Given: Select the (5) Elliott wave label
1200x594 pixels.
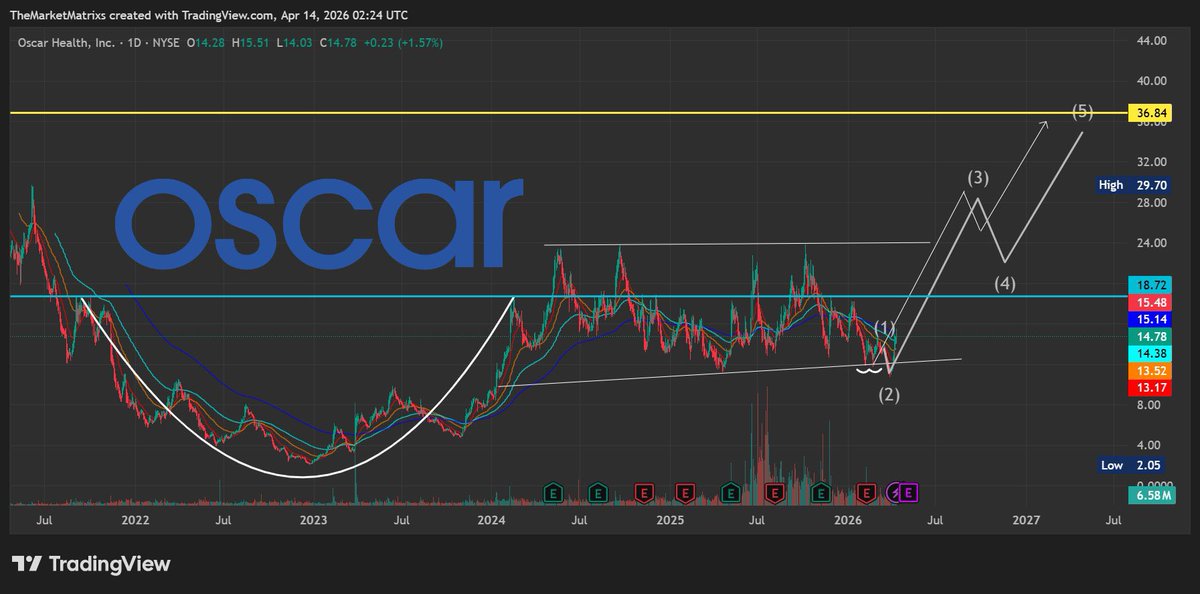Looking at the screenshot, I should point(1082,111).
